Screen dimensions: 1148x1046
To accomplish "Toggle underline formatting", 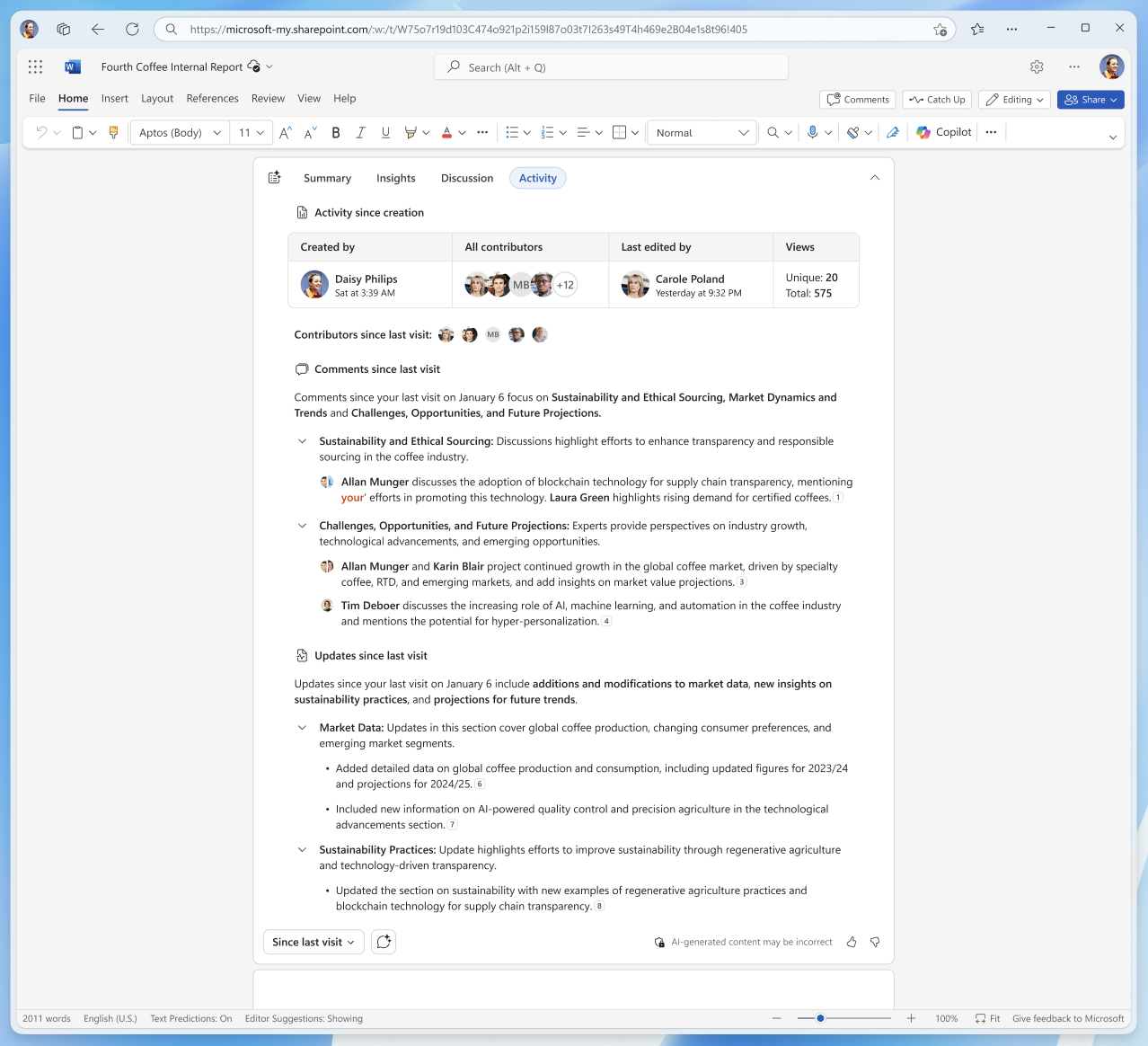I will (x=385, y=132).
